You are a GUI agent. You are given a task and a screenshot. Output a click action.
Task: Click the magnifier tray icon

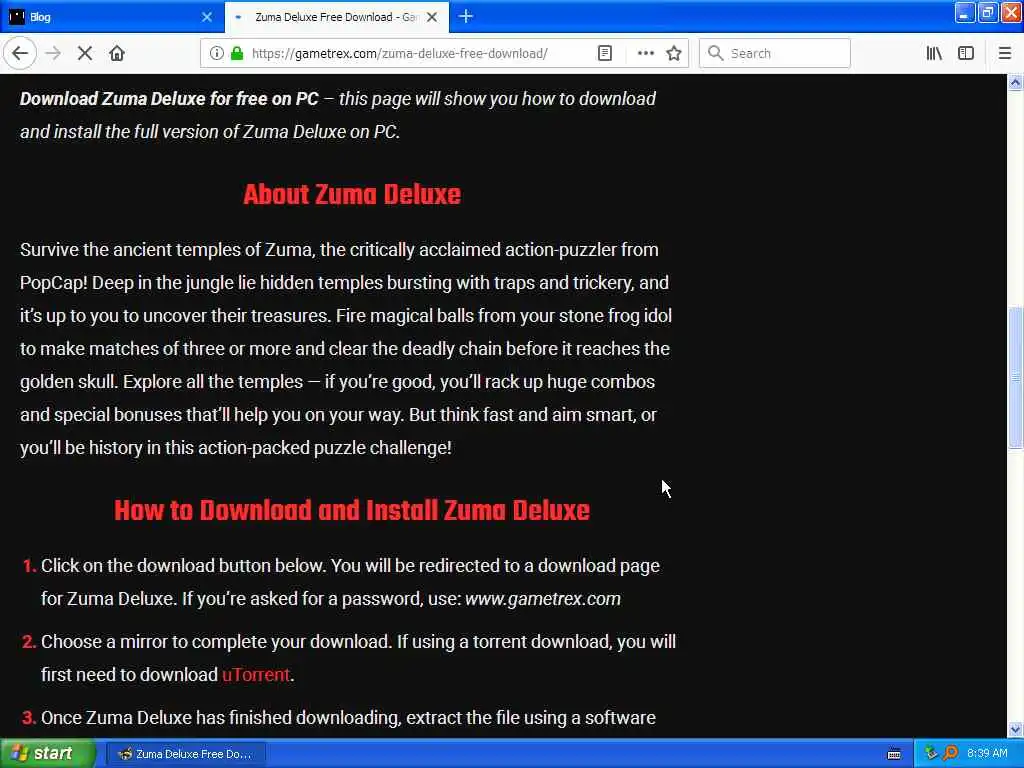tap(950, 753)
